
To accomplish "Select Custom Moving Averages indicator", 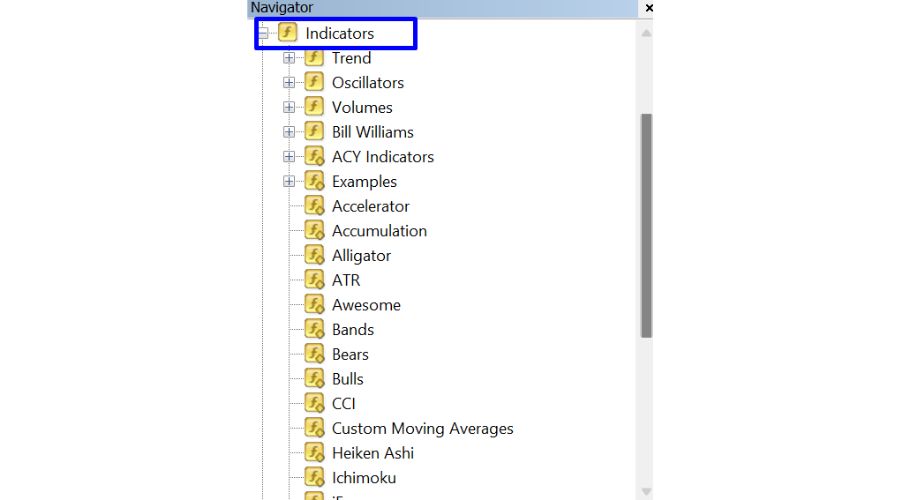I will coord(422,428).
